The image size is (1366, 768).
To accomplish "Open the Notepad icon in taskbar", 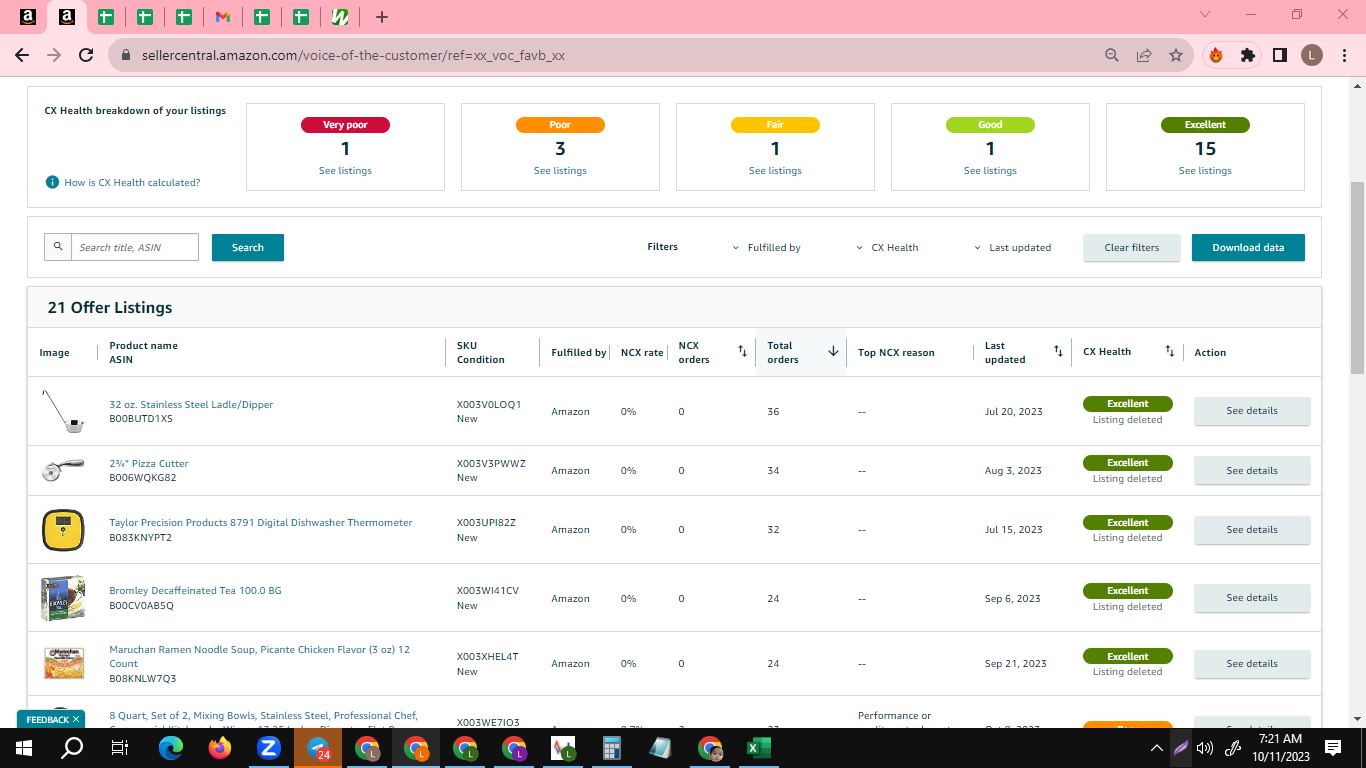I will pyautogui.click(x=661, y=747).
